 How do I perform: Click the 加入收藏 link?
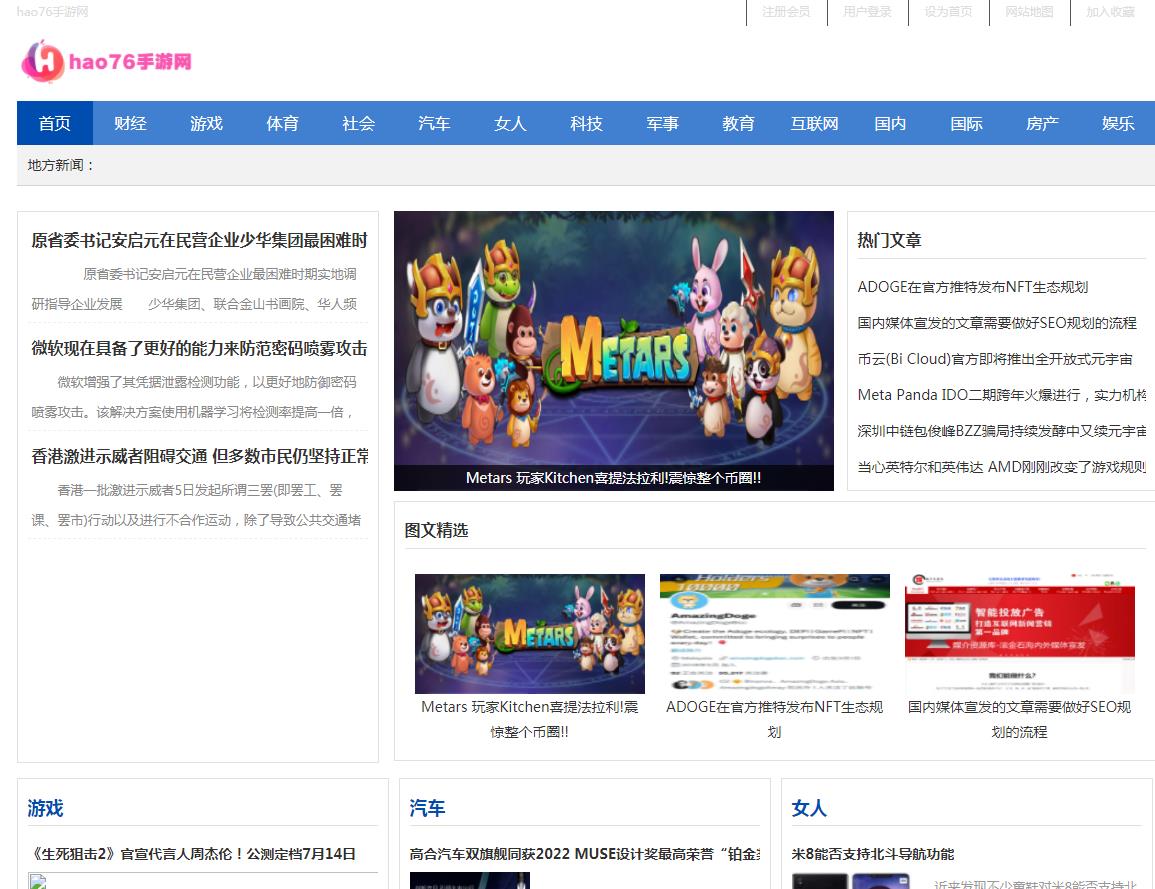pyautogui.click(x=1110, y=12)
